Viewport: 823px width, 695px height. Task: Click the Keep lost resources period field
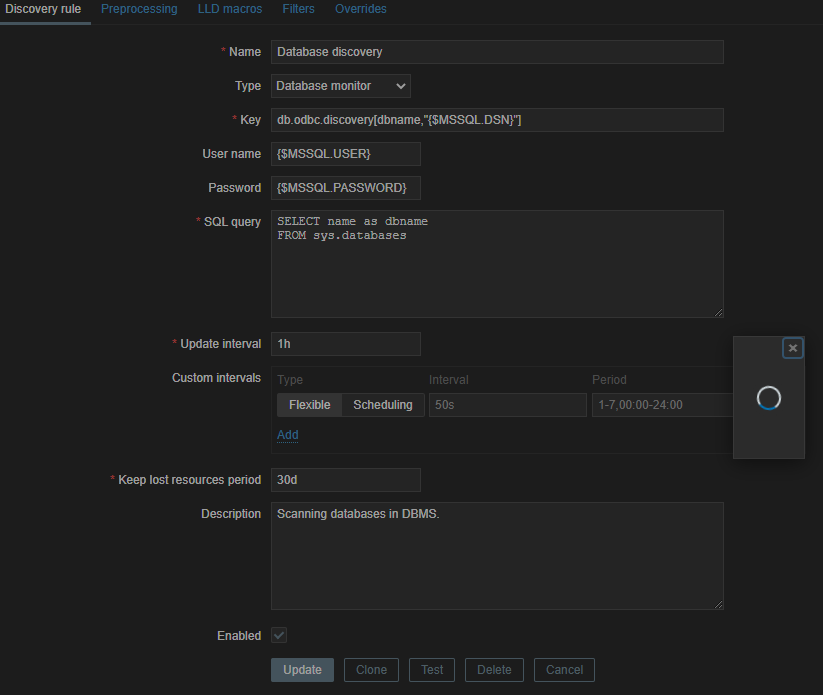click(x=345, y=480)
